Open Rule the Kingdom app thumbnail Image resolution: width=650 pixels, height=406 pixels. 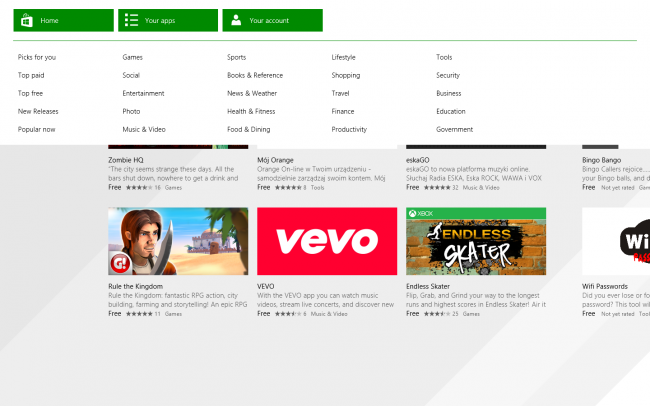178,241
